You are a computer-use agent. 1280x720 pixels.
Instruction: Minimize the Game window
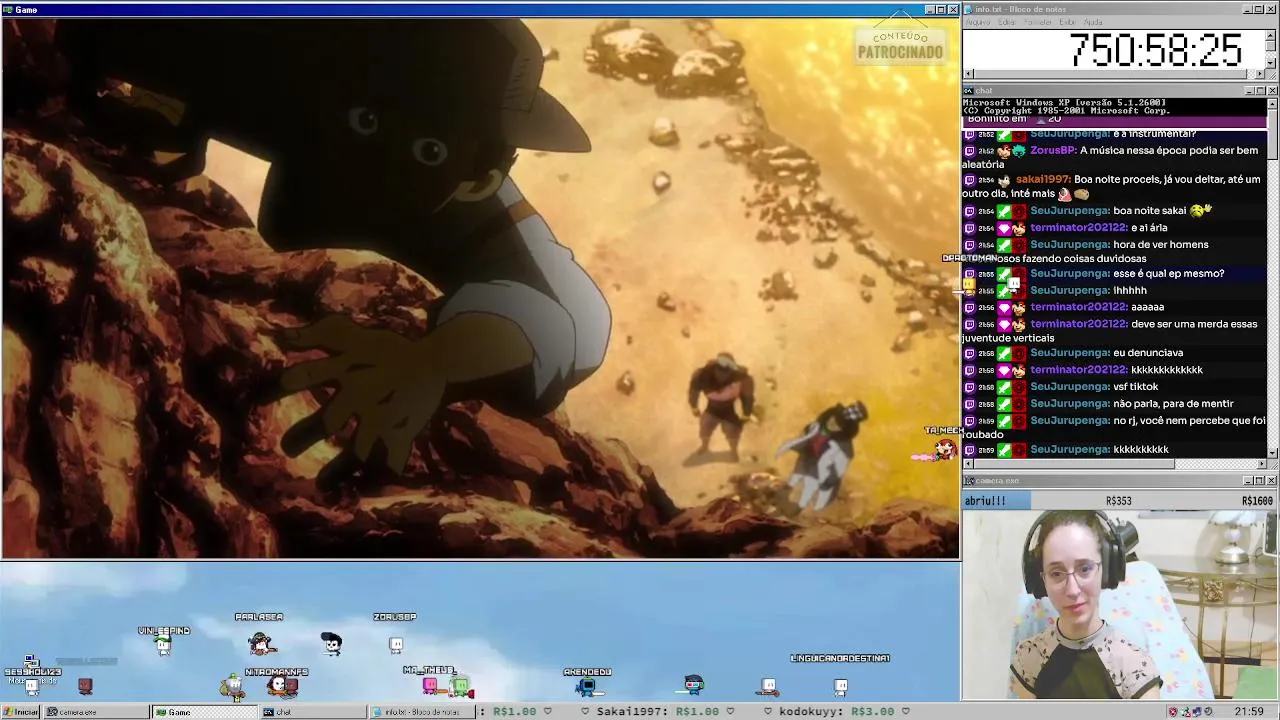[929, 9]
